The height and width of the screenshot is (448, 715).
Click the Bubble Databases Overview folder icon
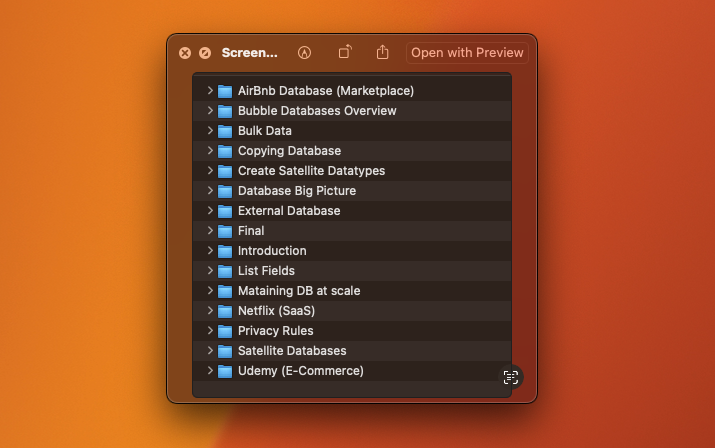tap(225, 111)
